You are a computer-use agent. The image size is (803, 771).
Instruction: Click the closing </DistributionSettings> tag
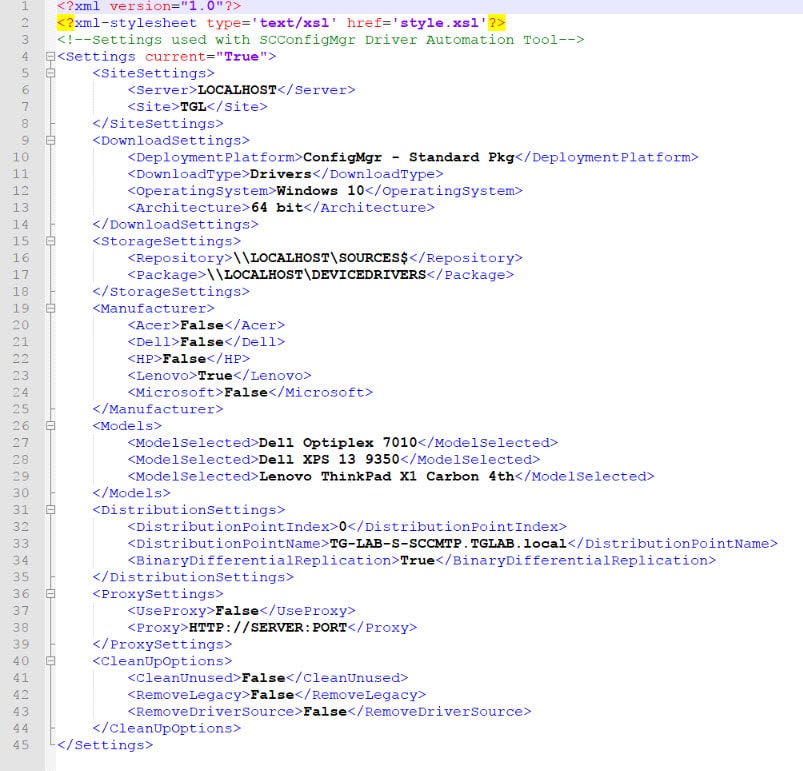tap(193, 577)
